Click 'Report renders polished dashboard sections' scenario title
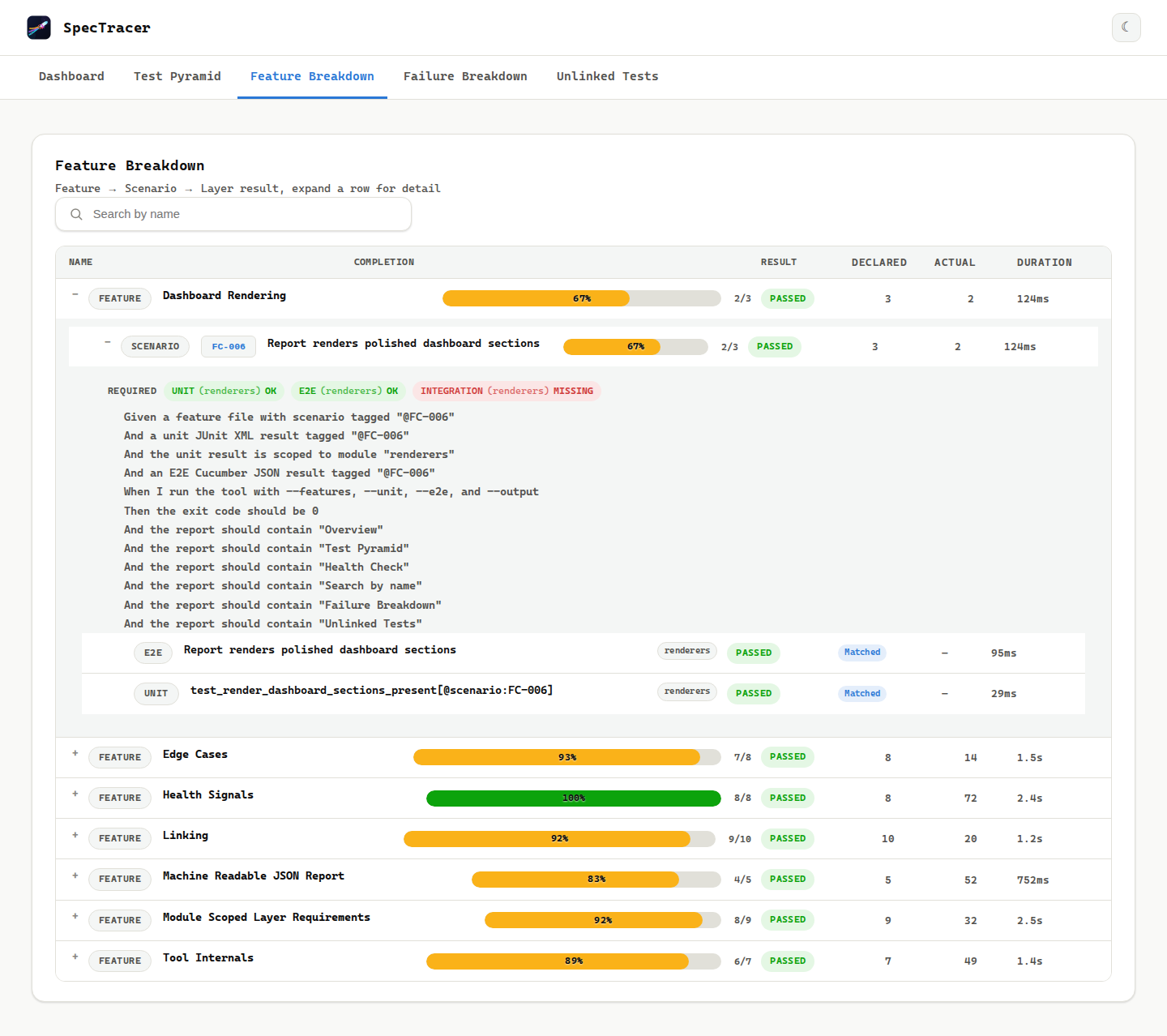Viewport: 1167px width, 1036px height. point(404,344)
